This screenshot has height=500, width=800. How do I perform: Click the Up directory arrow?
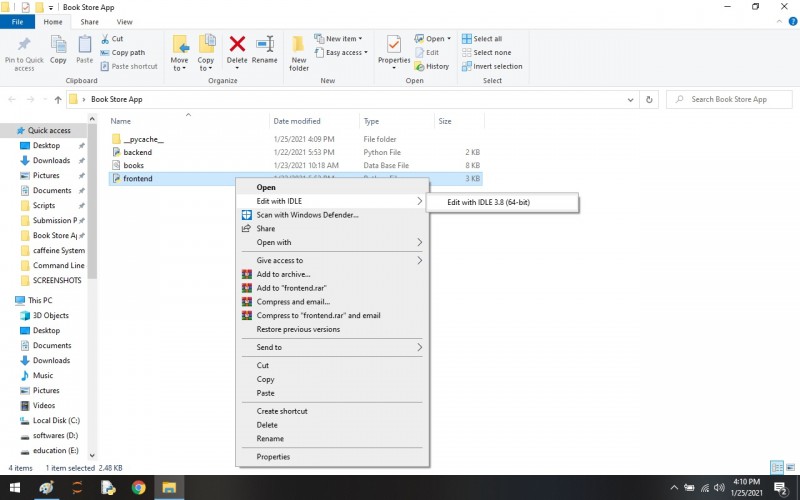pyautogui.click(x=58, y=99)
